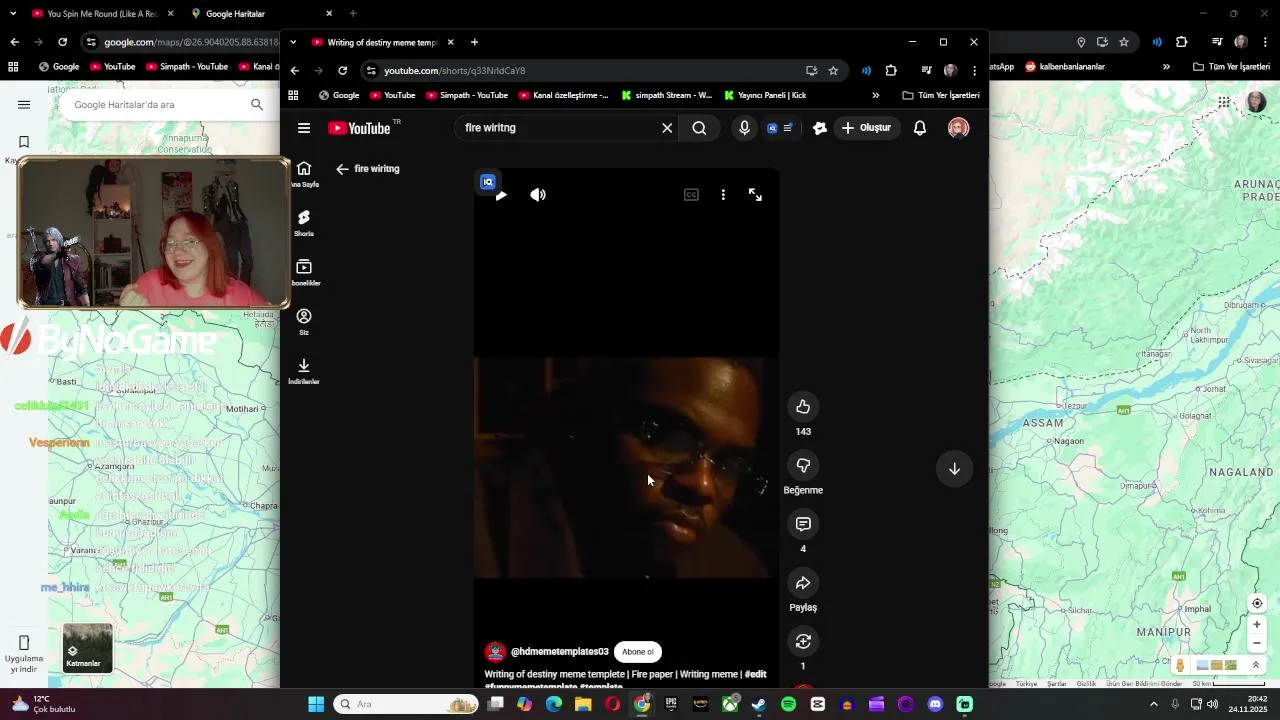The width and height of the screenshot is (1280, 720).
Task: Expand hidden bookmarks chevron in YouTube window
Action: (876, 95)
